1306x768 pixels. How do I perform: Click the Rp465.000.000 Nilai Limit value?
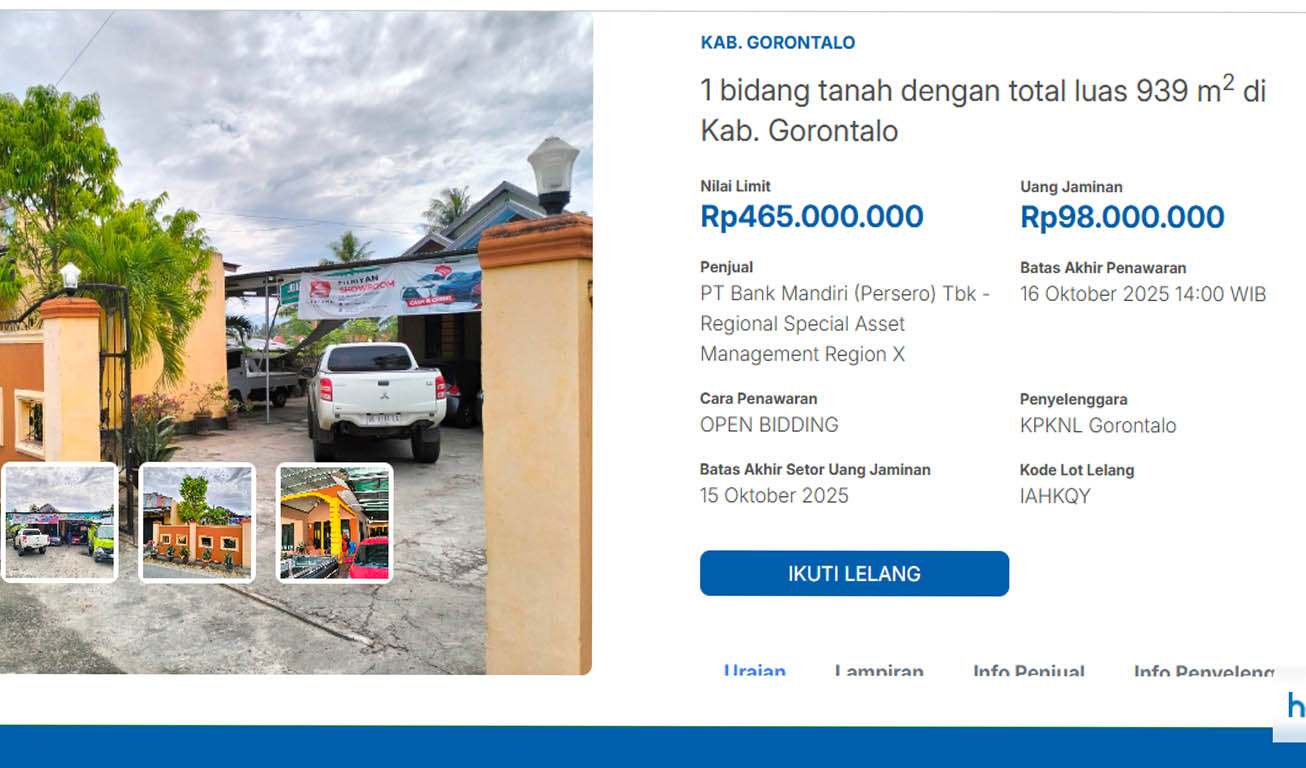pos(812,217)
